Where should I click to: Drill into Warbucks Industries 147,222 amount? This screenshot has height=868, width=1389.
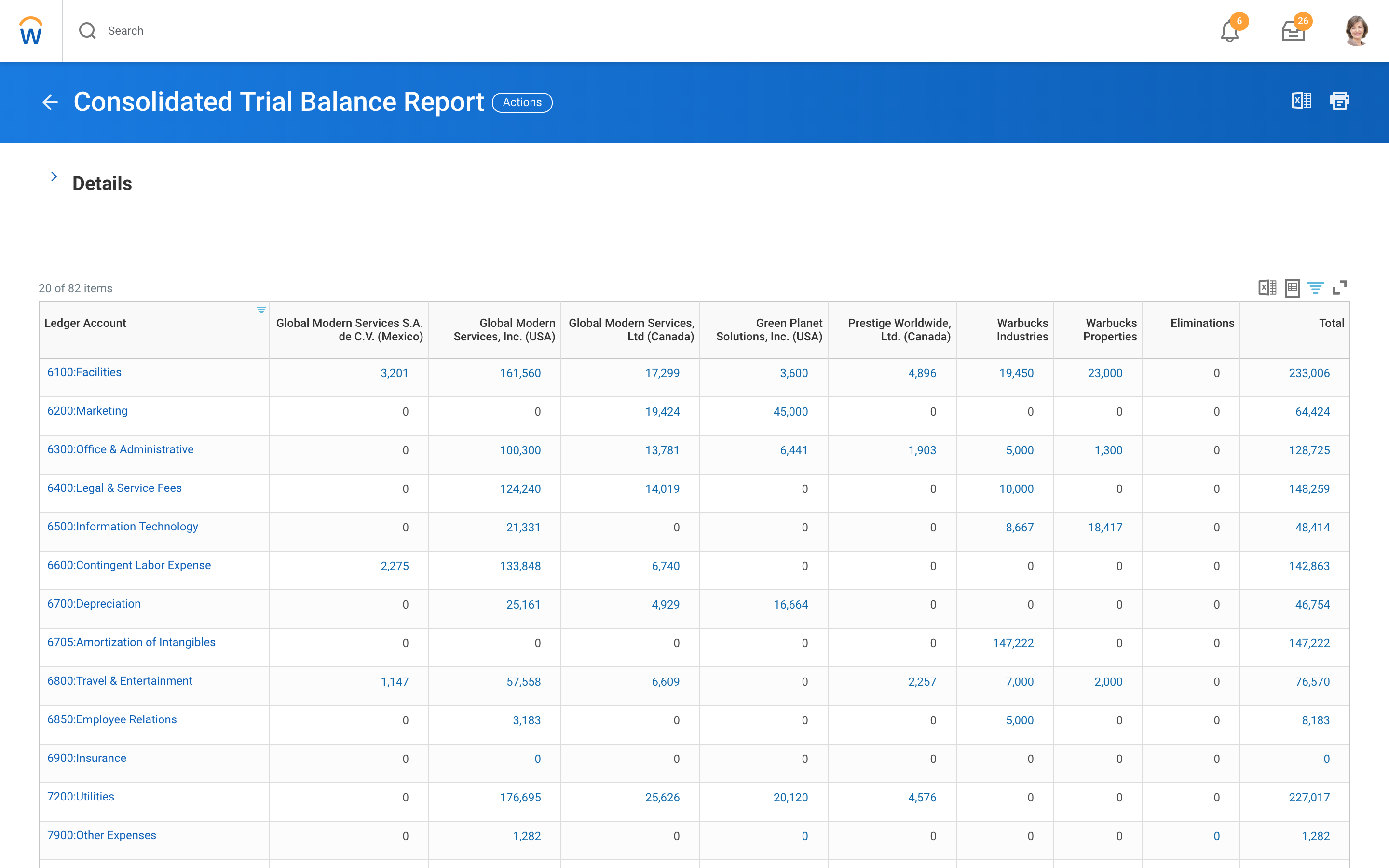[1013, 643]
